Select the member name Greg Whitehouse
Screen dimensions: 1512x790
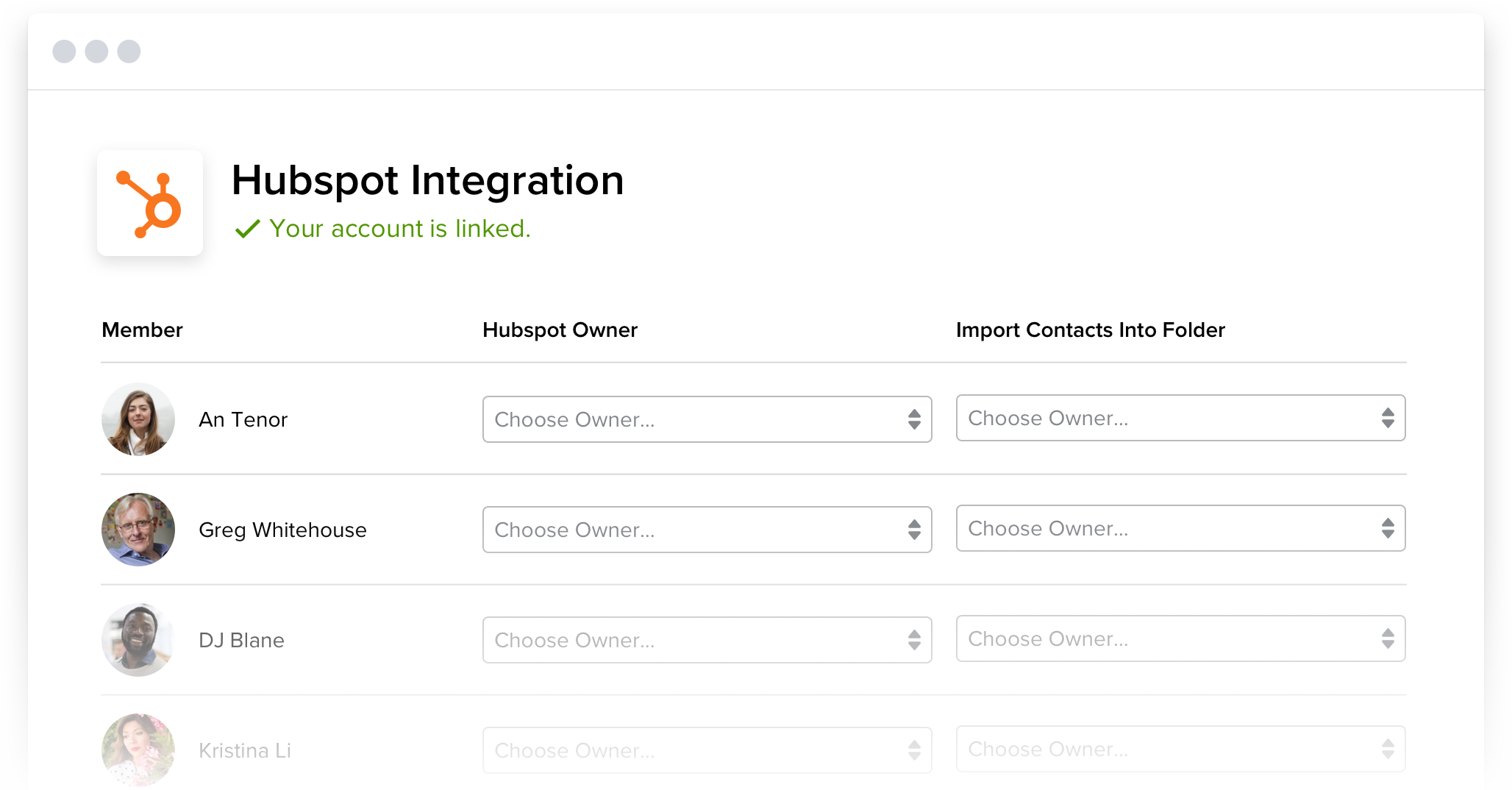[x=282, y=530]
